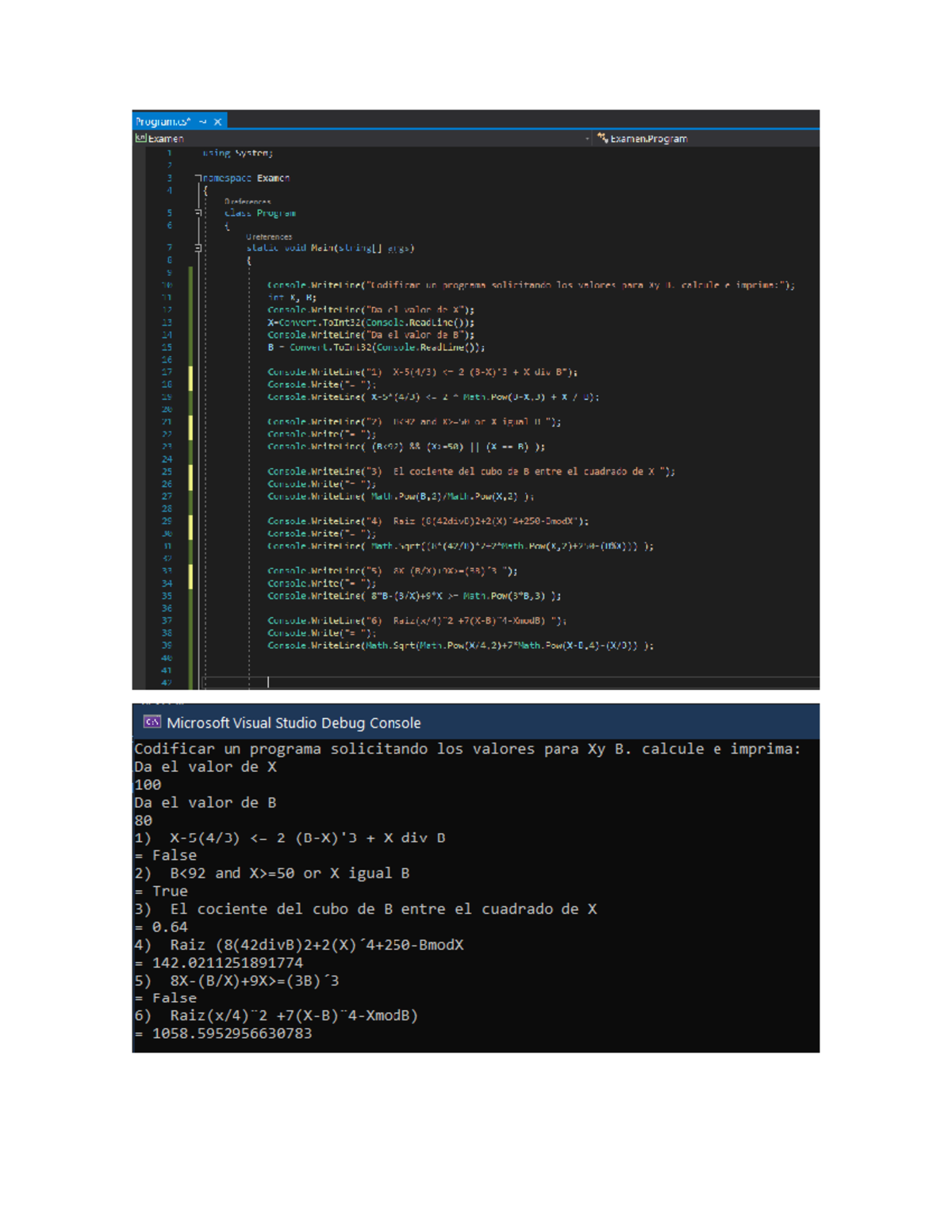Close the Program.cs tab
The width and height of the screenshot is (952, 1232).
click(x=217, y=122)
